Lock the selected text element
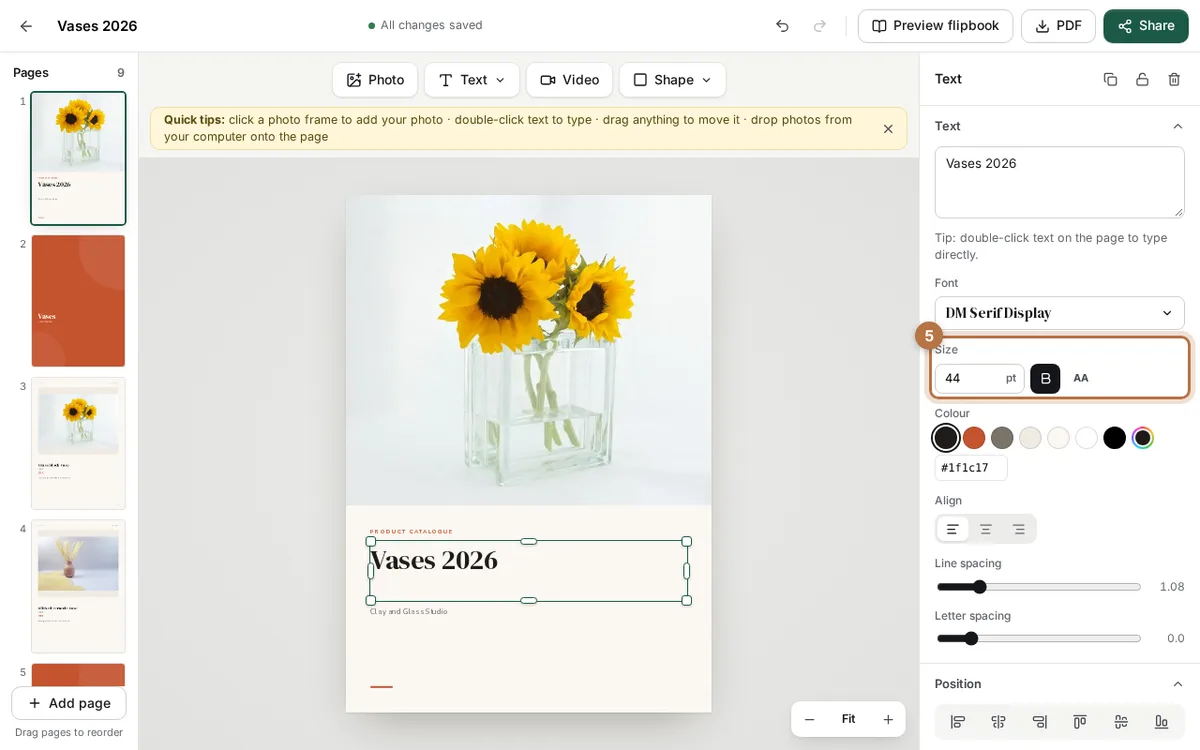This screenshot has height=750, width=1200. tap(1142, 79)
